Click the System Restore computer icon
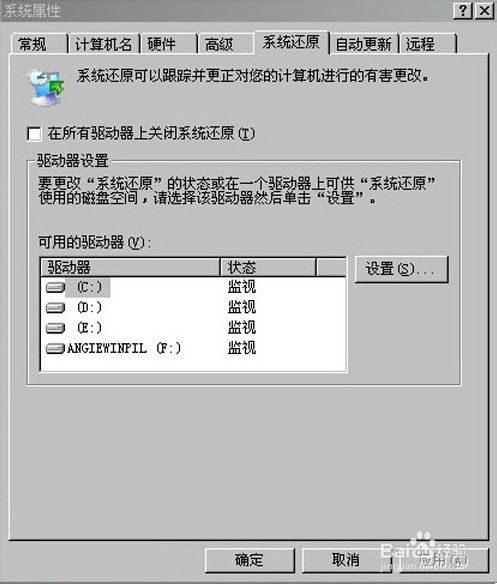 click(45, 87)
